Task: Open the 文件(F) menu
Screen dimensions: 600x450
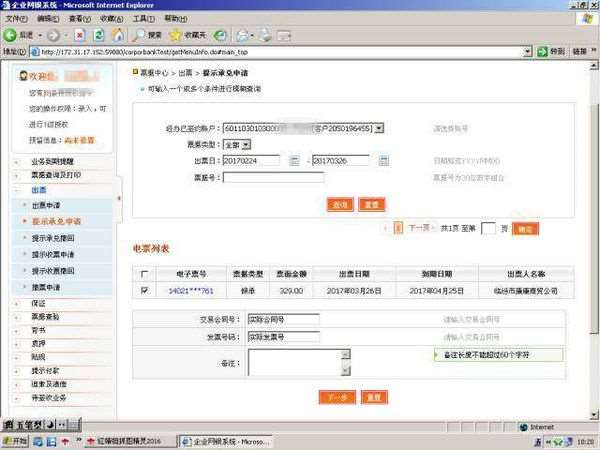Action: pyautogui.click(x=16, y=19)
